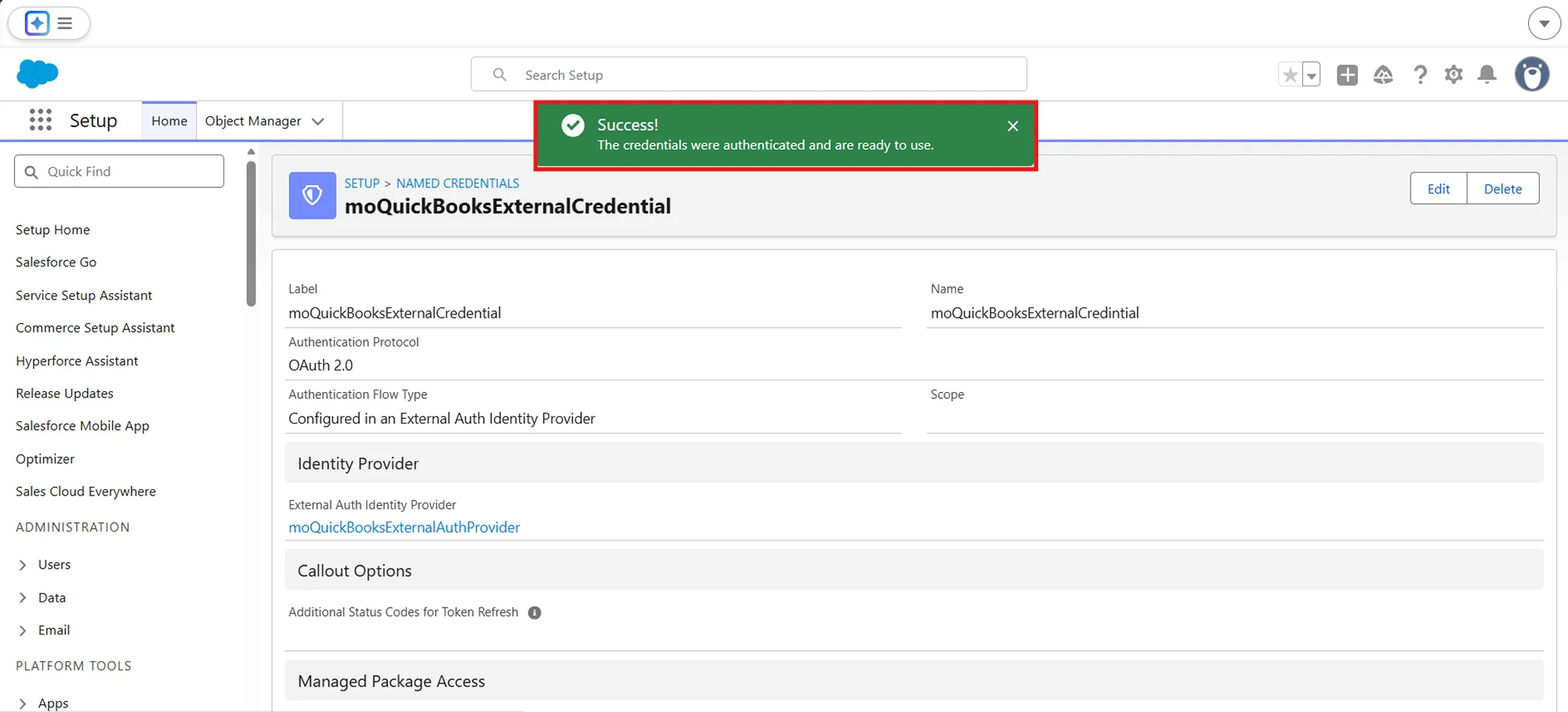Switch to the Object Manager tab
Screen dimensions: 1568x712
(x=252, y=121)
